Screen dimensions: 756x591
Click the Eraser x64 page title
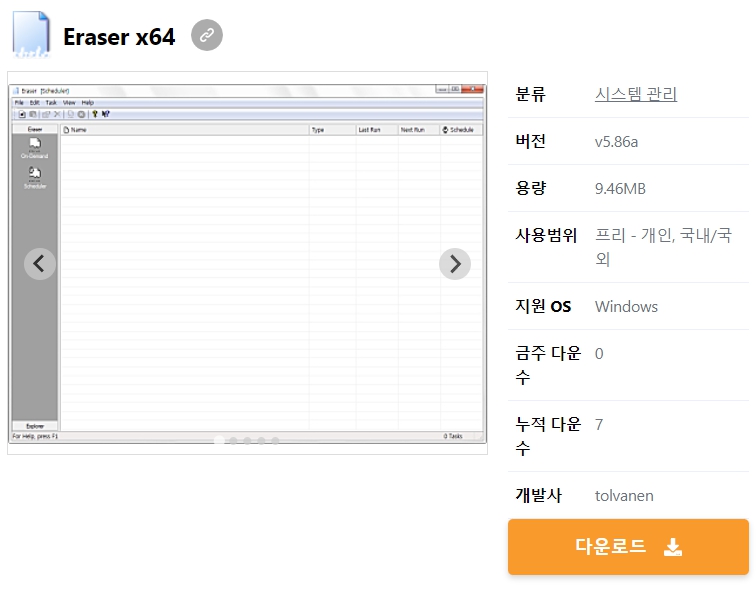coord(119,37)
